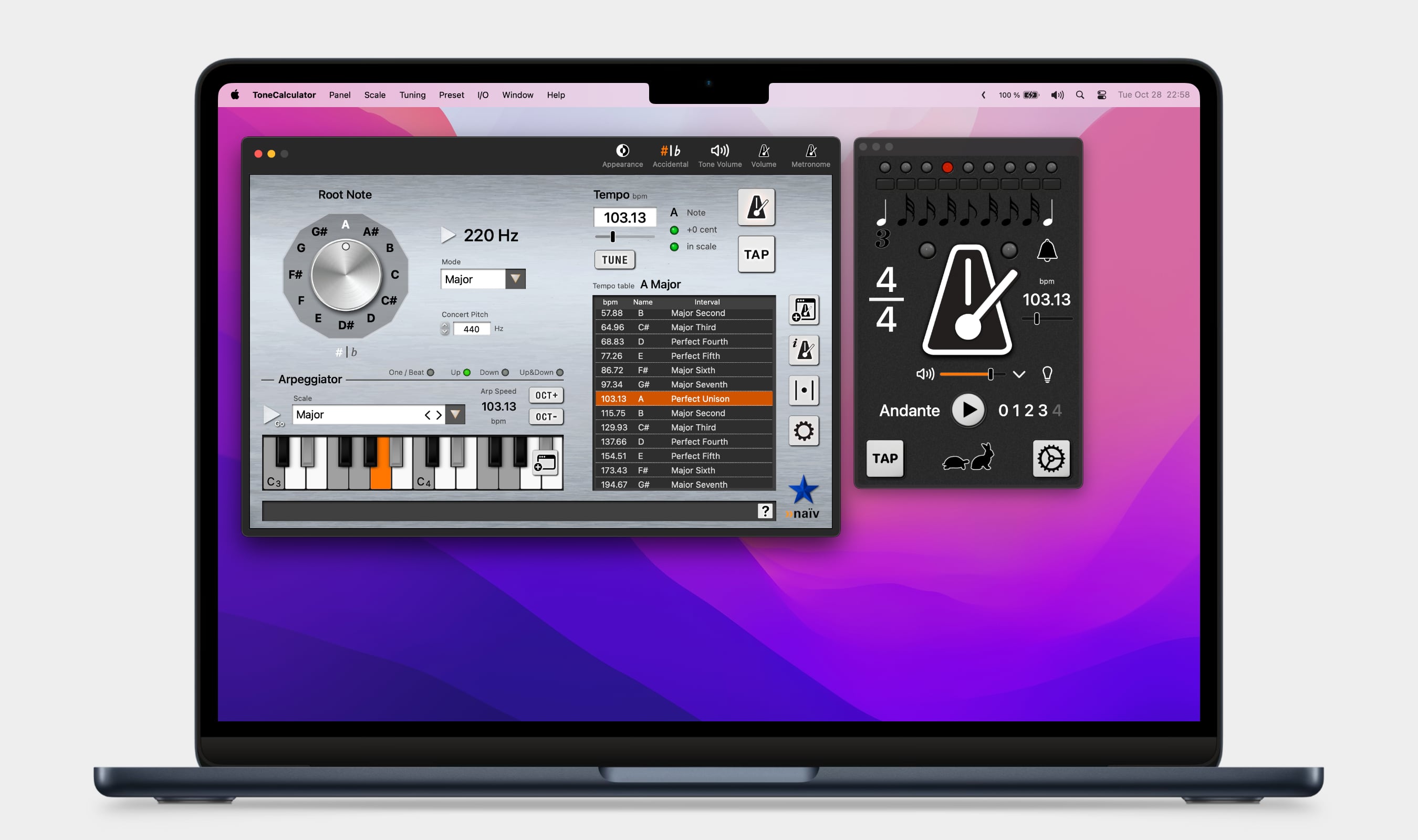Click the metronome info icon
This screenshot has width=1418, height=840.
(x=805, y=351)
